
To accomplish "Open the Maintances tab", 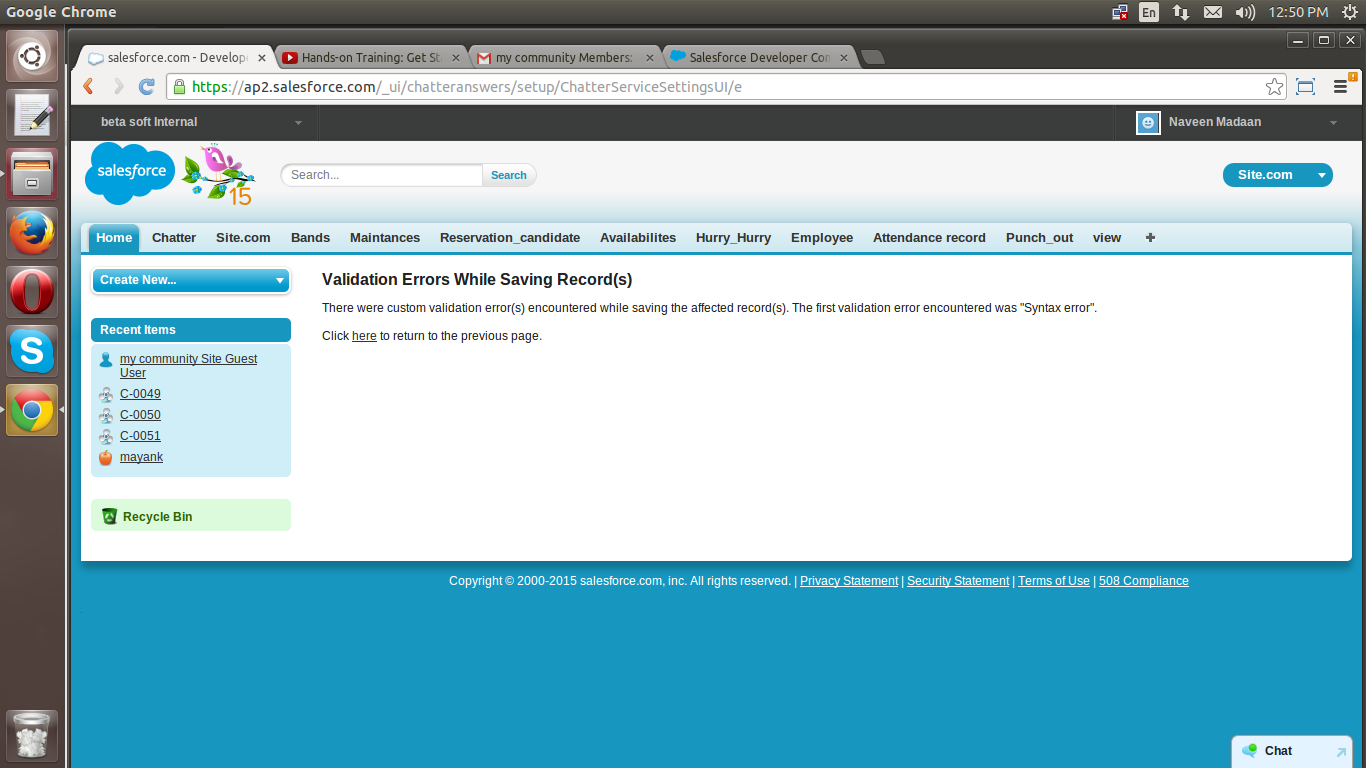I will (x=385, y=237).
